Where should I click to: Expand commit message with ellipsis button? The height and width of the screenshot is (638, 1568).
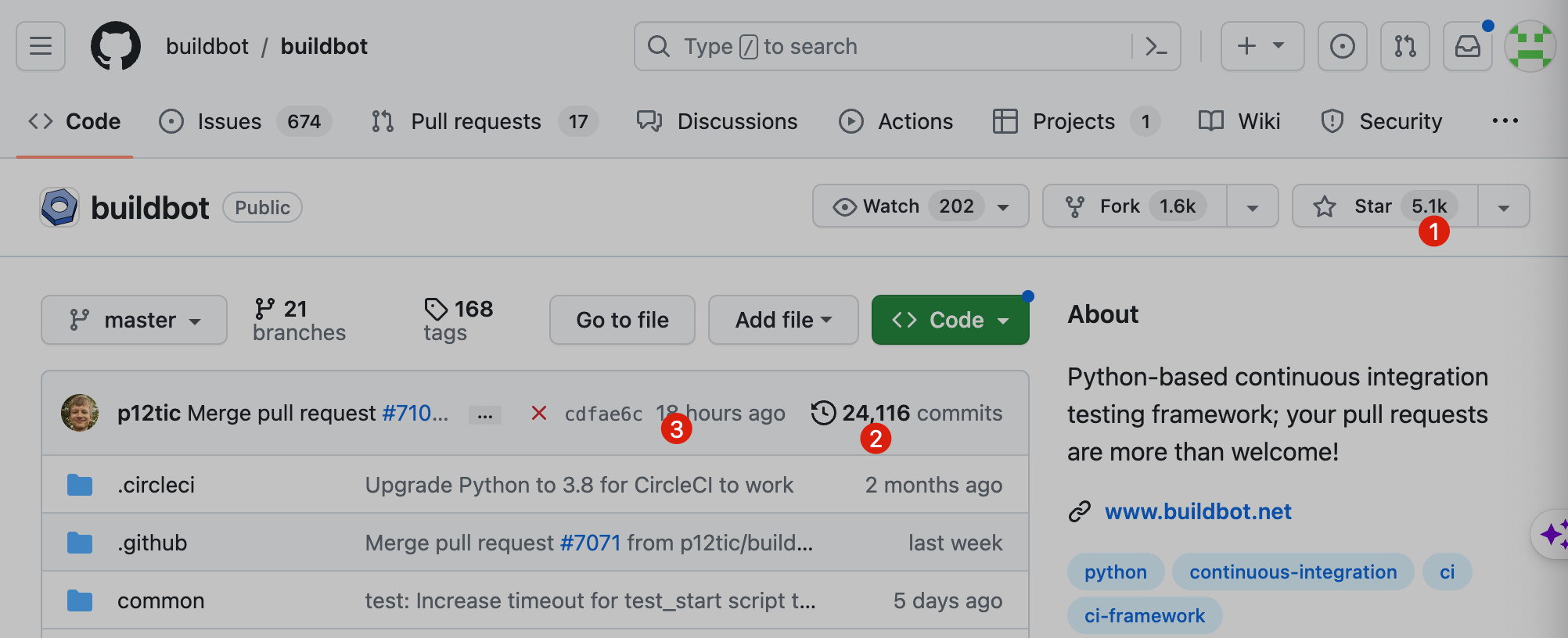[484, 414]
